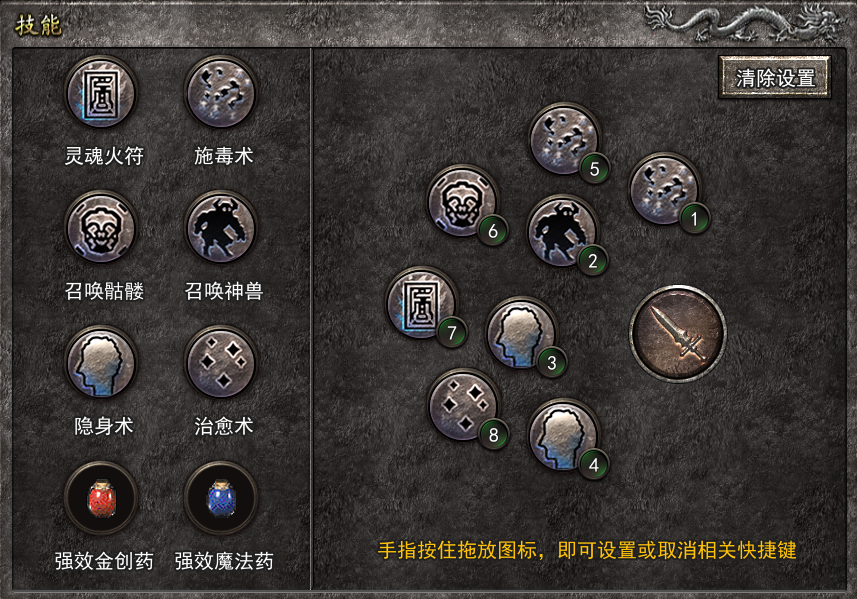Select the blue 强效魔法药 potion
Viewport: 857px width, 599px height.
pos(221,498)
